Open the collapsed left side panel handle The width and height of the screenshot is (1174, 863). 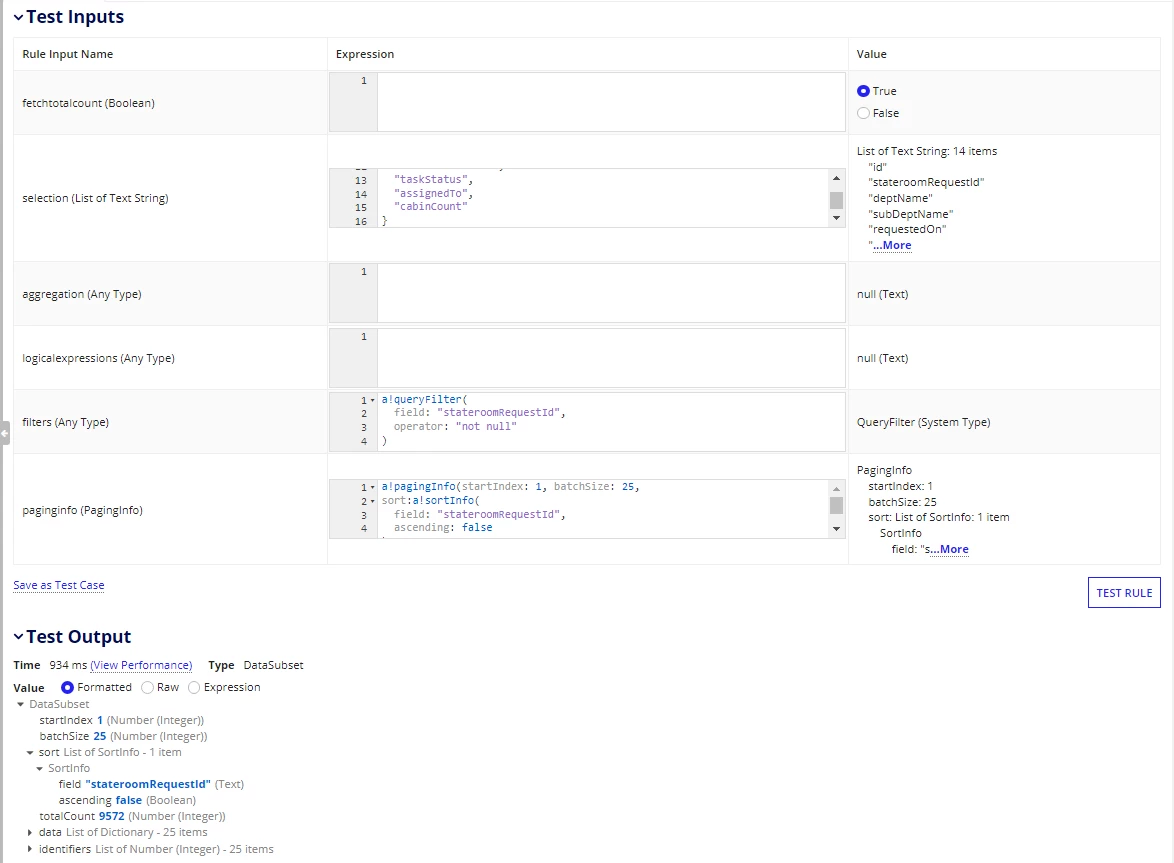point(4,433)
